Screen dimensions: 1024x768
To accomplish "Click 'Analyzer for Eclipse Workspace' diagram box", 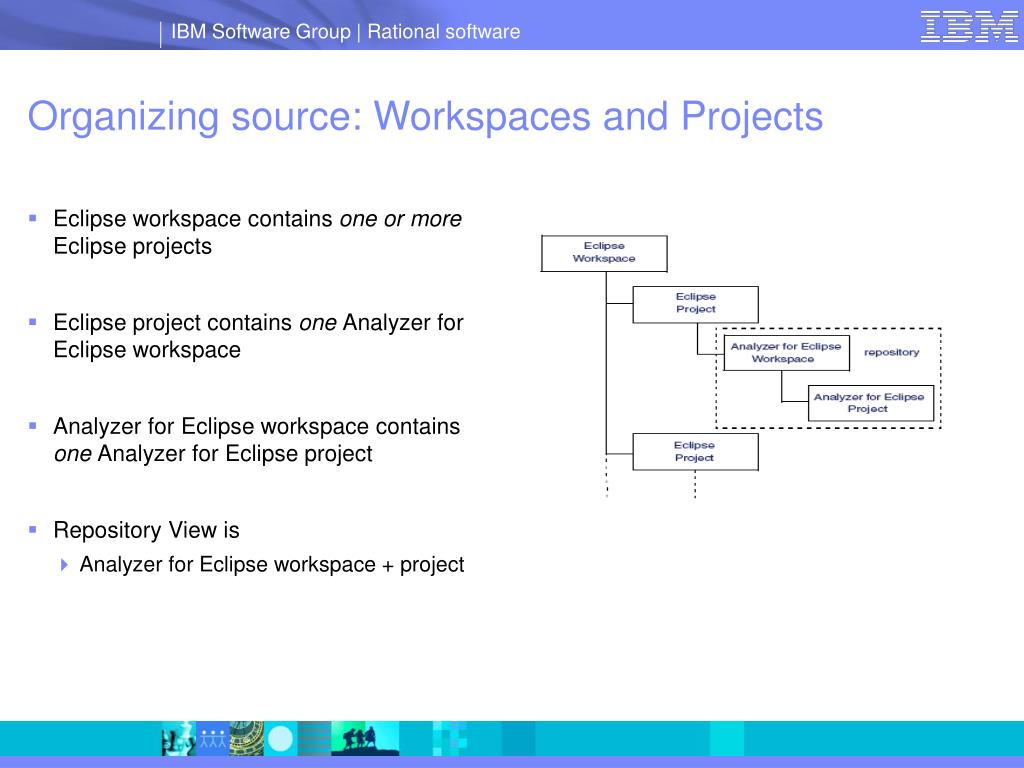I will point(786,353).
